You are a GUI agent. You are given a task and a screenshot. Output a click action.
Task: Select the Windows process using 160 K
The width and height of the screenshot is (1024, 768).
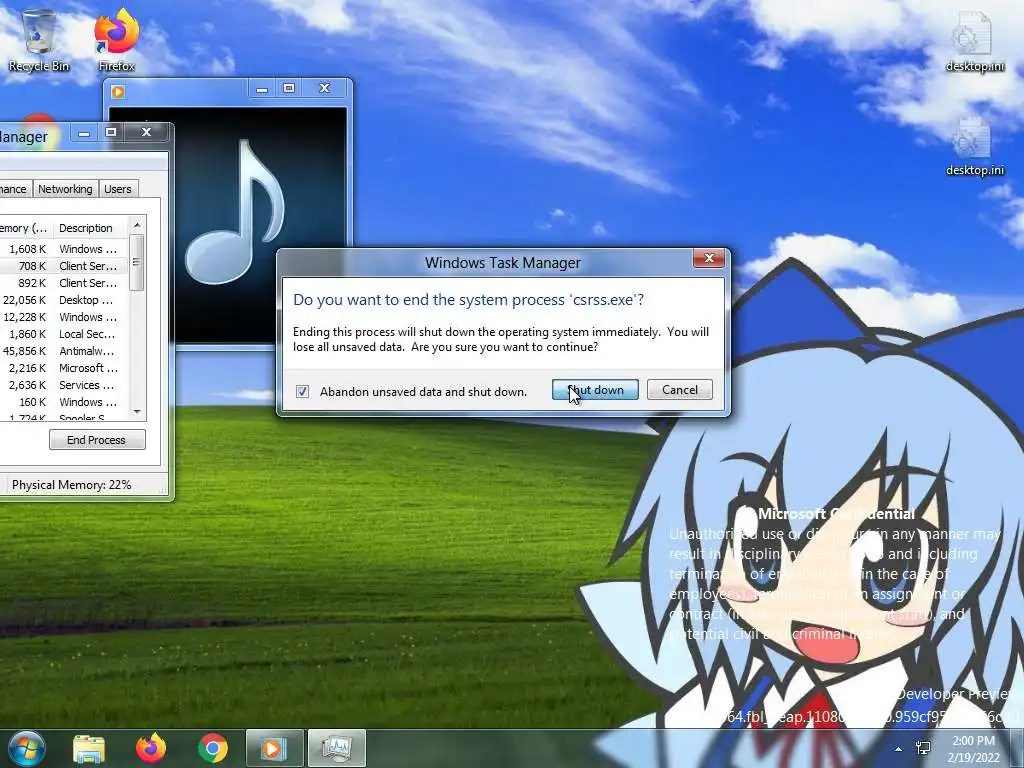64,402
